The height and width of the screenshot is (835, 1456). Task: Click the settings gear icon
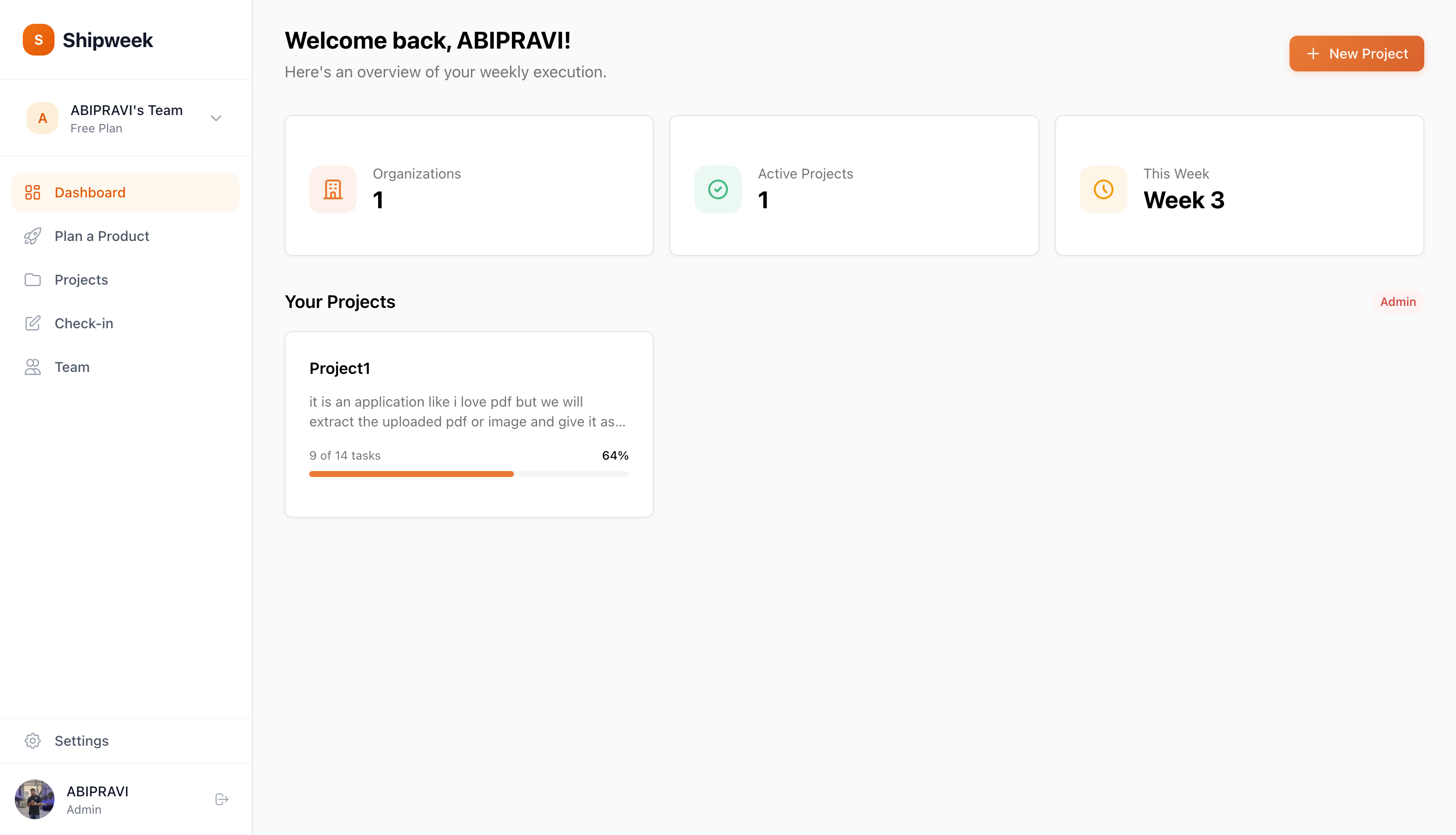tap(33, 740)
